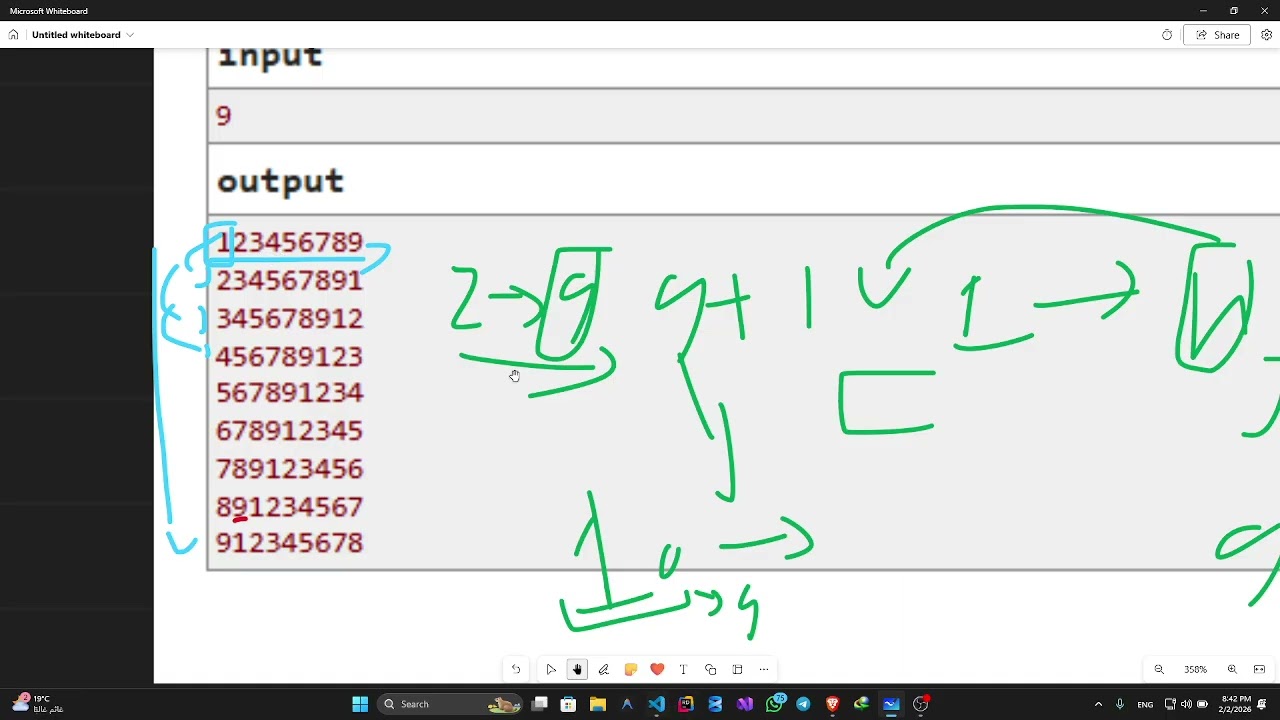The height and width of the screenshot is (720, 1280).
Task: Undo the last whiteboard action
Action: 516,669
